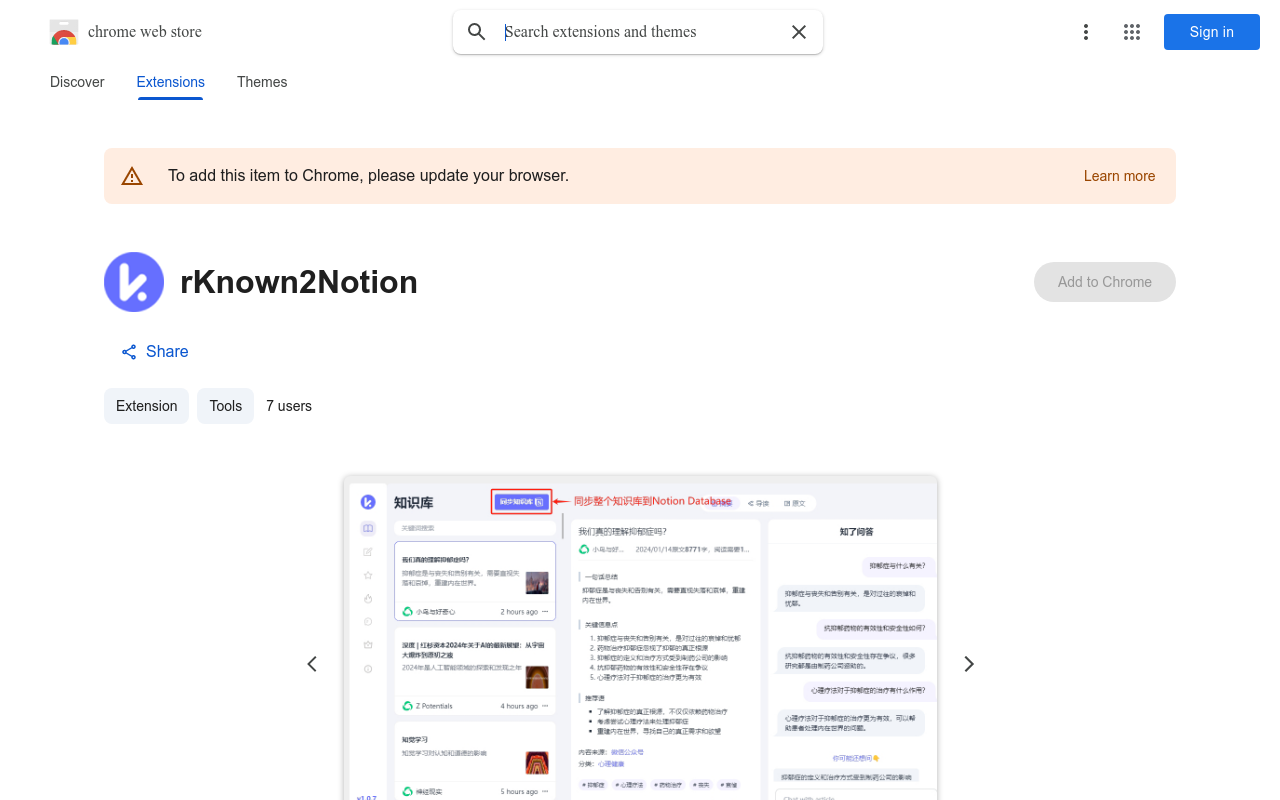1280x800 pixels.
Task: Click the rKnown2Notion extension logo
Action: pyautogui.click(x=134, y=282)
